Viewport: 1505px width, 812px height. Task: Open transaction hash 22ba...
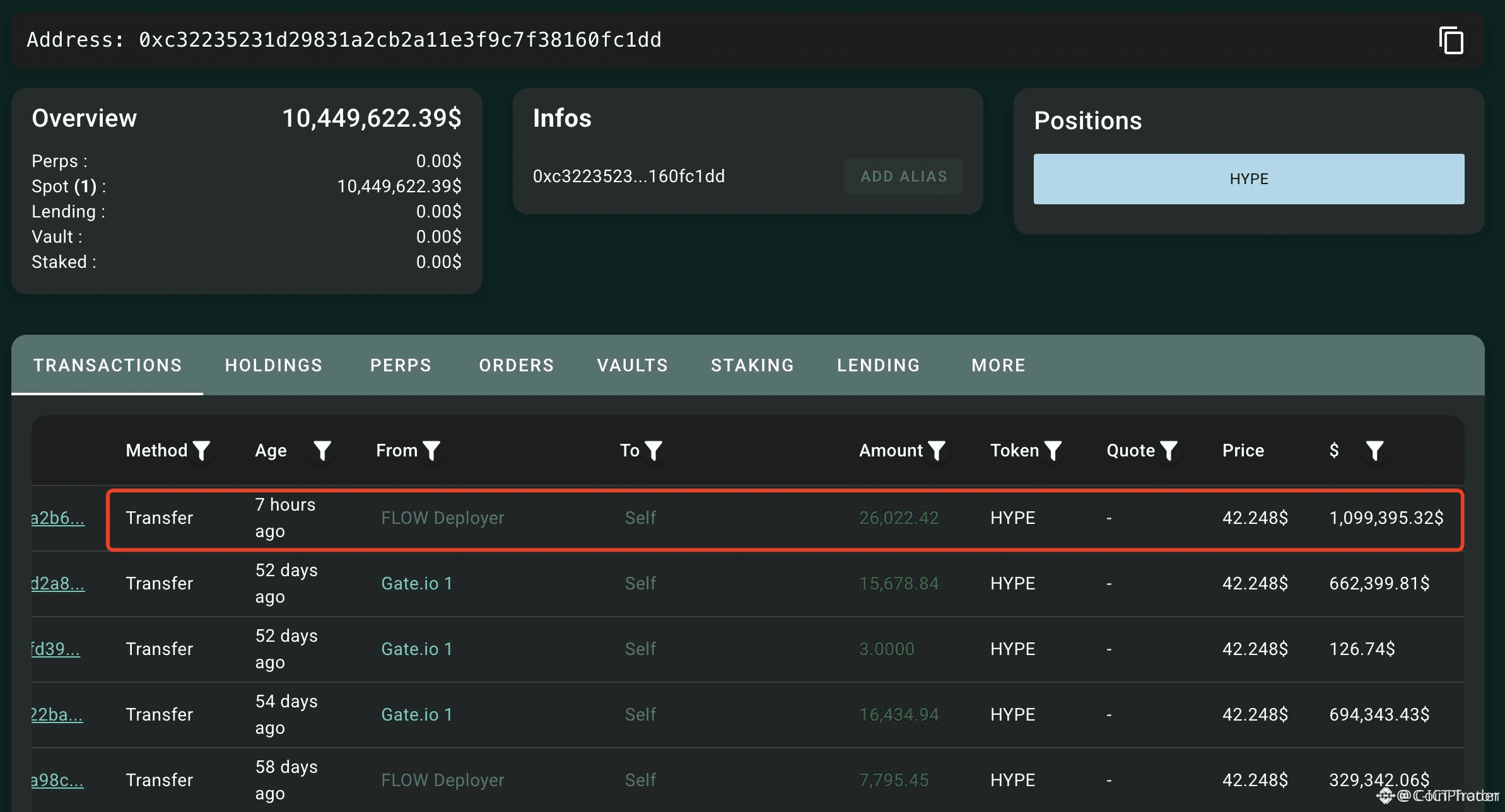(57, 715)
